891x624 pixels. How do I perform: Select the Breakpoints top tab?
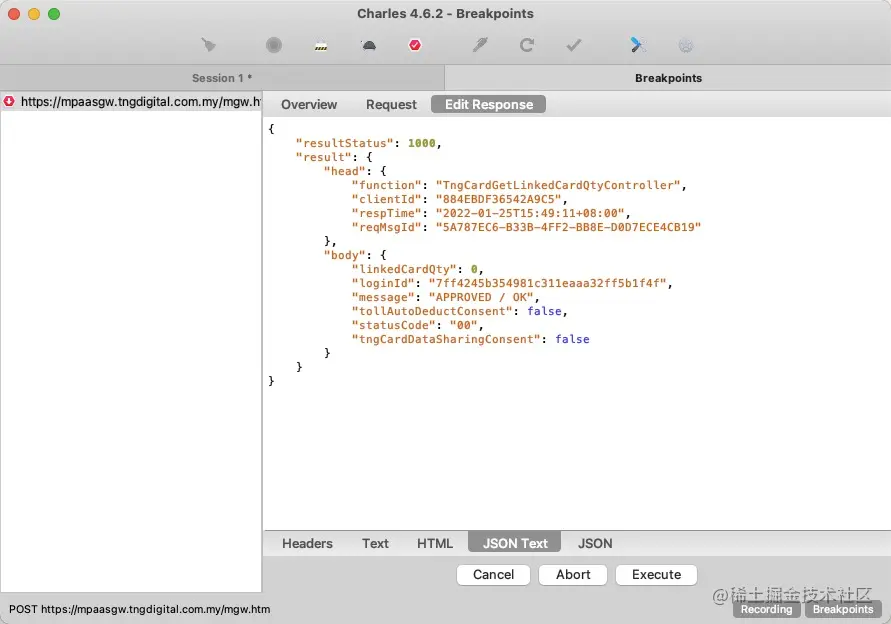pyautogui.click(x=668, y=78)
